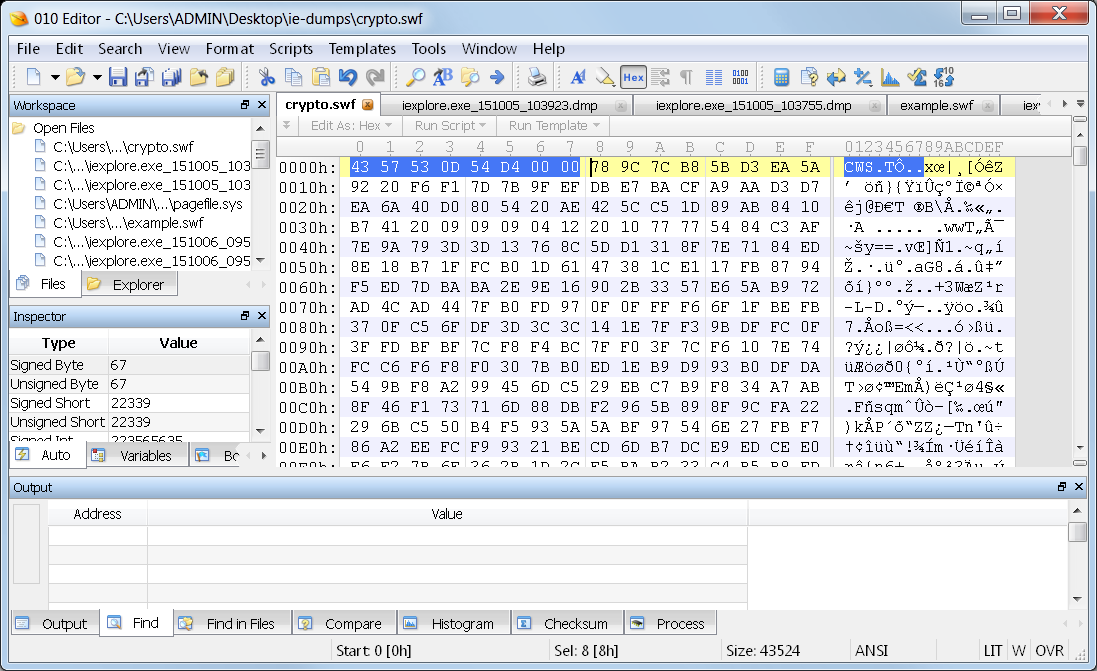Open the Calculator tool icon
The width and height of the screenshot is (1097, 671).
coord(781,77)
